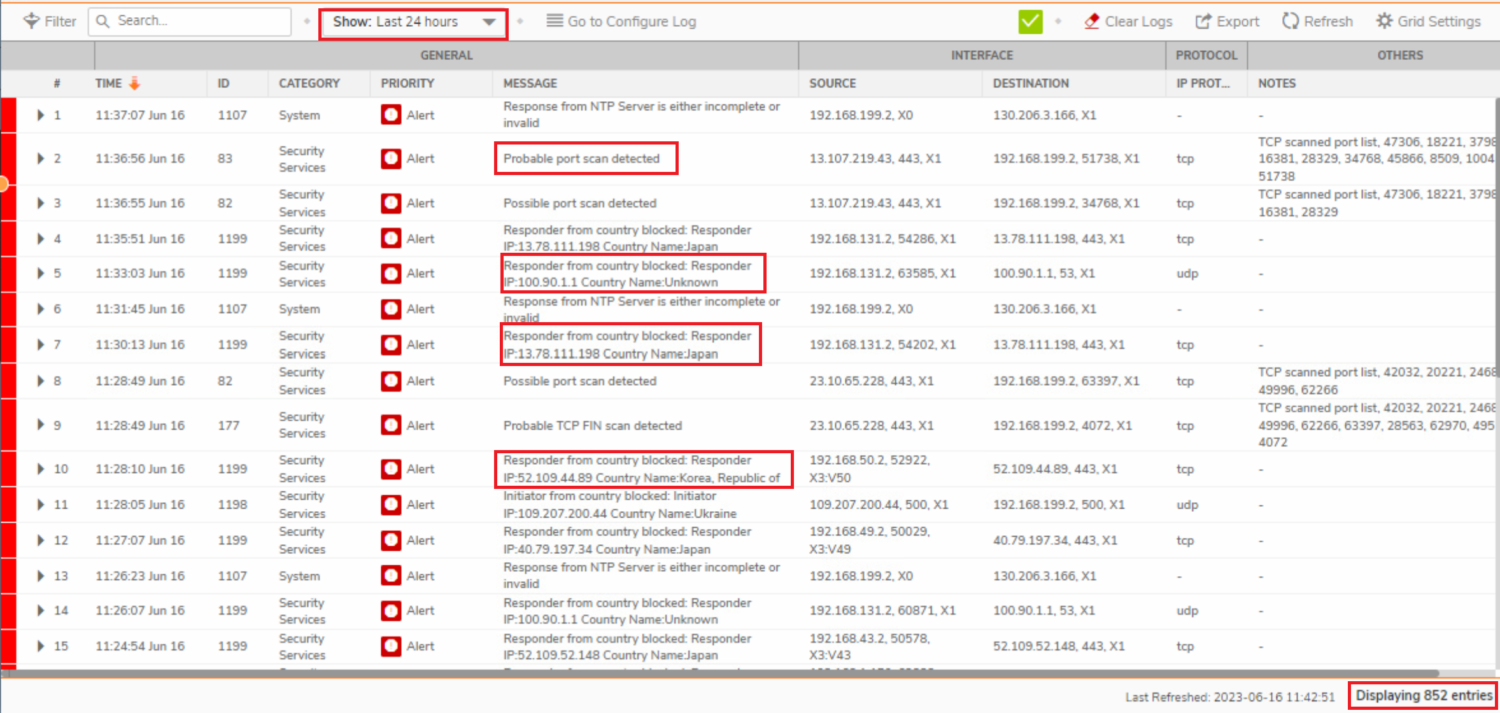Expand log entry row 2
This screenshot has height=713, width=1500.
point(41,159)
